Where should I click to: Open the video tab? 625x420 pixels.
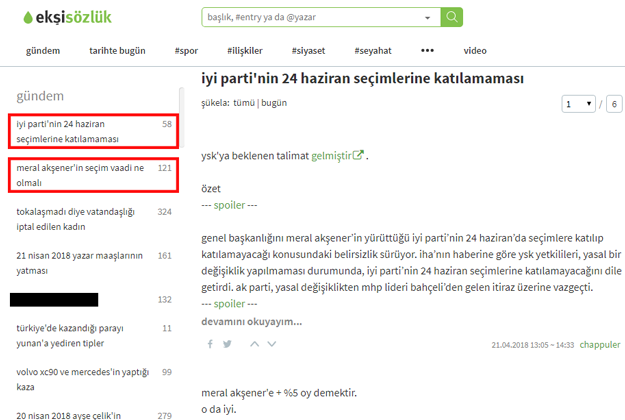coord(475,50)
